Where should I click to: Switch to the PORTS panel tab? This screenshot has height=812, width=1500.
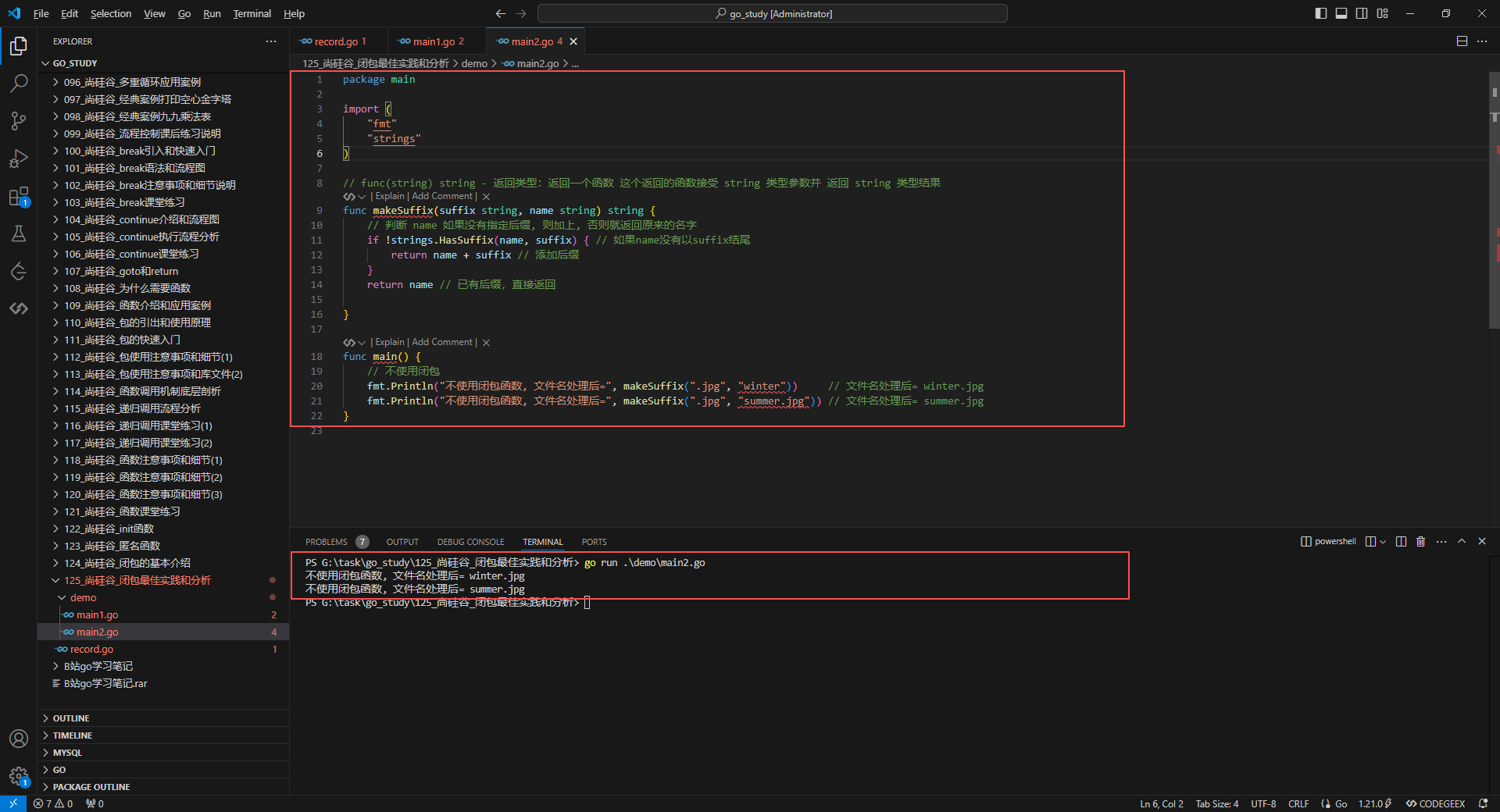[594, 542]
